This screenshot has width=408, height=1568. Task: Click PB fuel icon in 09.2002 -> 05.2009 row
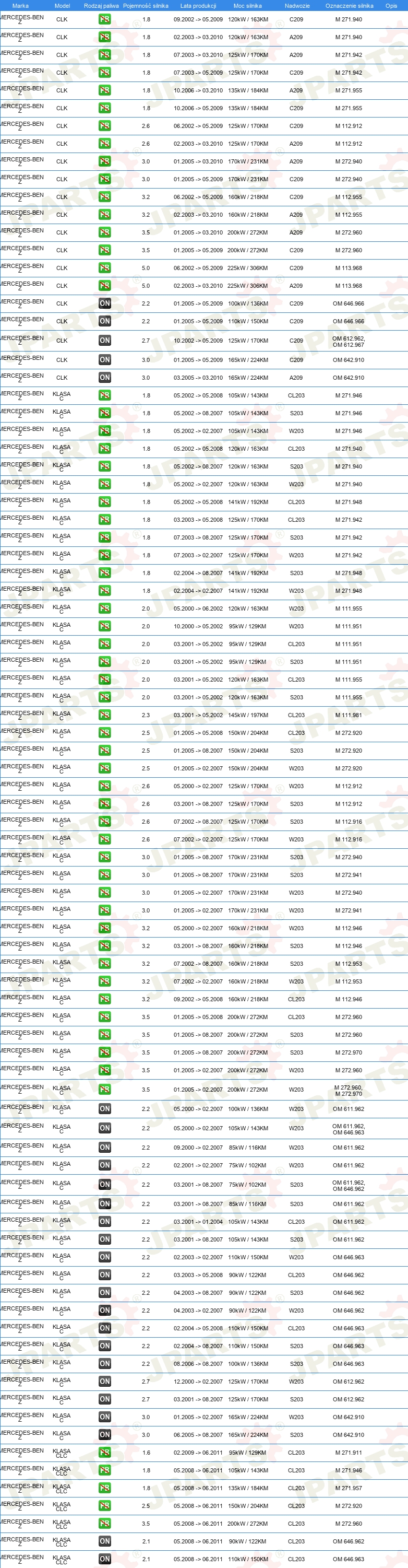click(104, 19)
